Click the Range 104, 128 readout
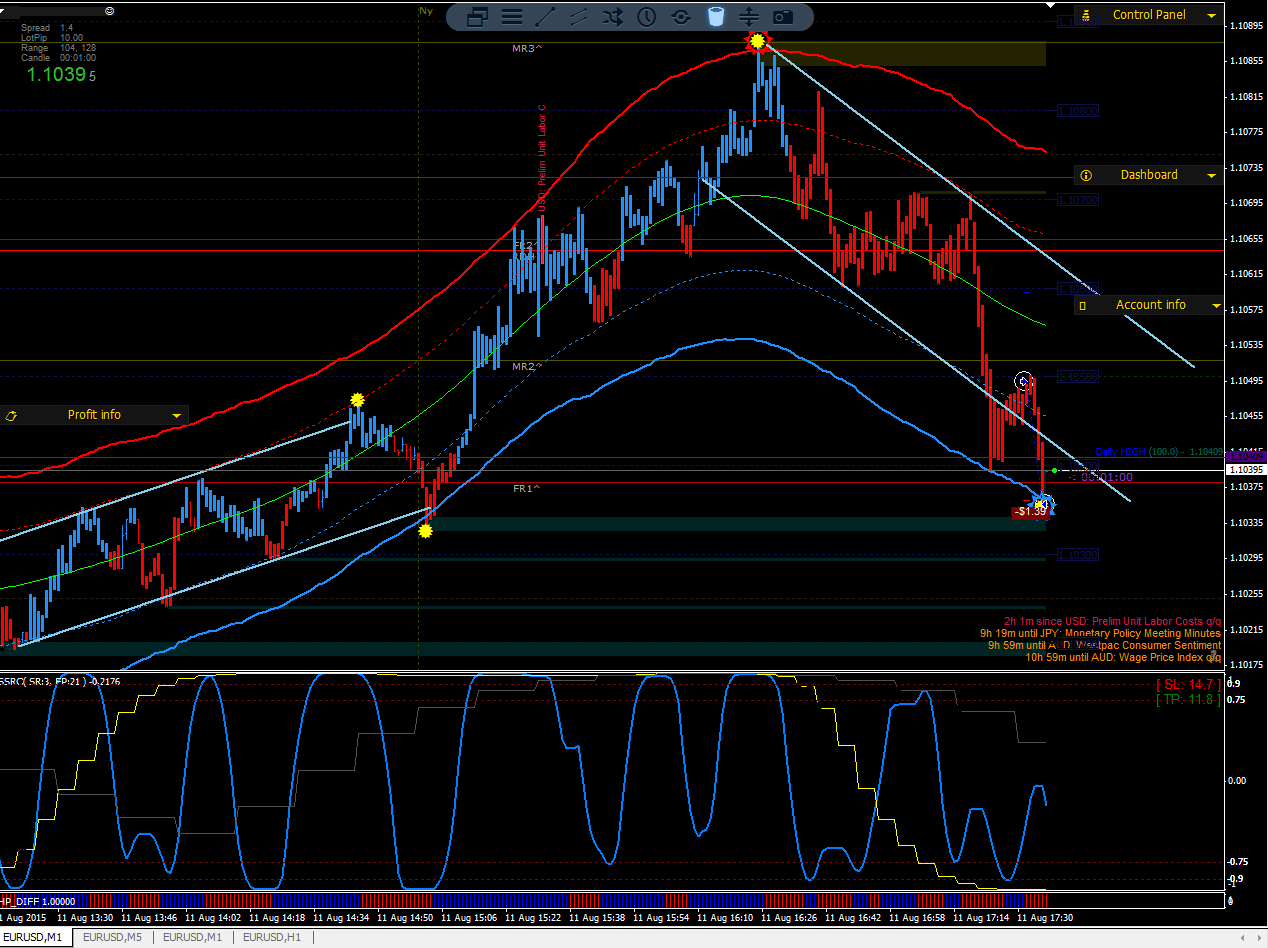This screenshot has width=1268, height=948. click(x=58, y=48)
